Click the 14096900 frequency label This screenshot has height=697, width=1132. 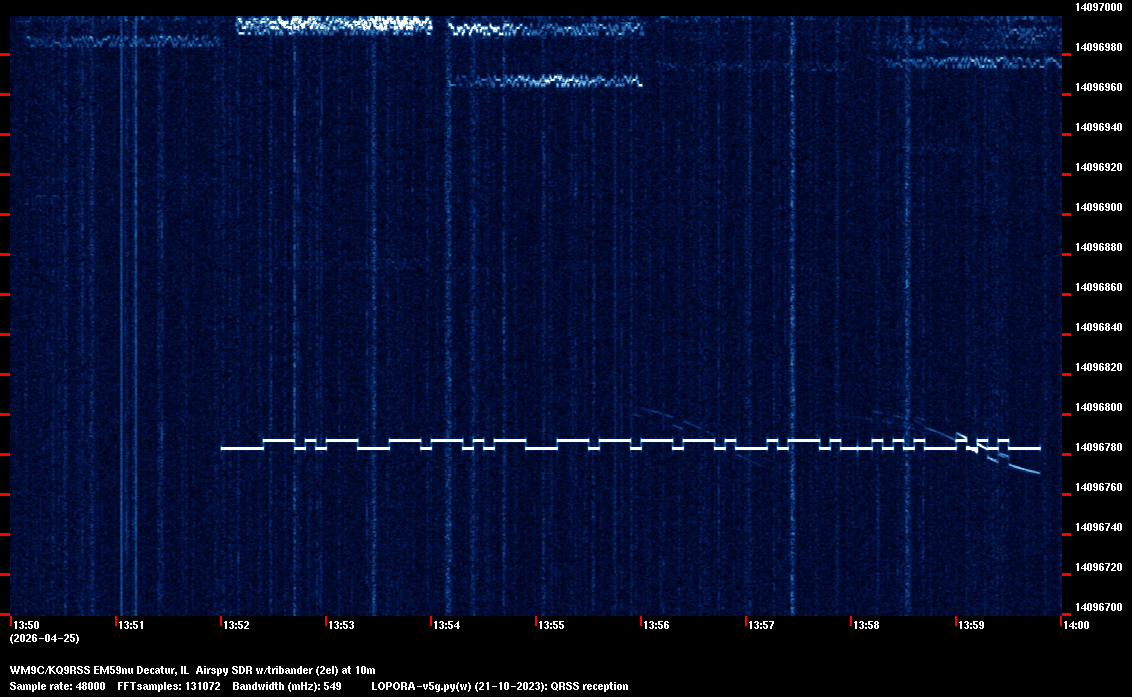[1096, 207]
